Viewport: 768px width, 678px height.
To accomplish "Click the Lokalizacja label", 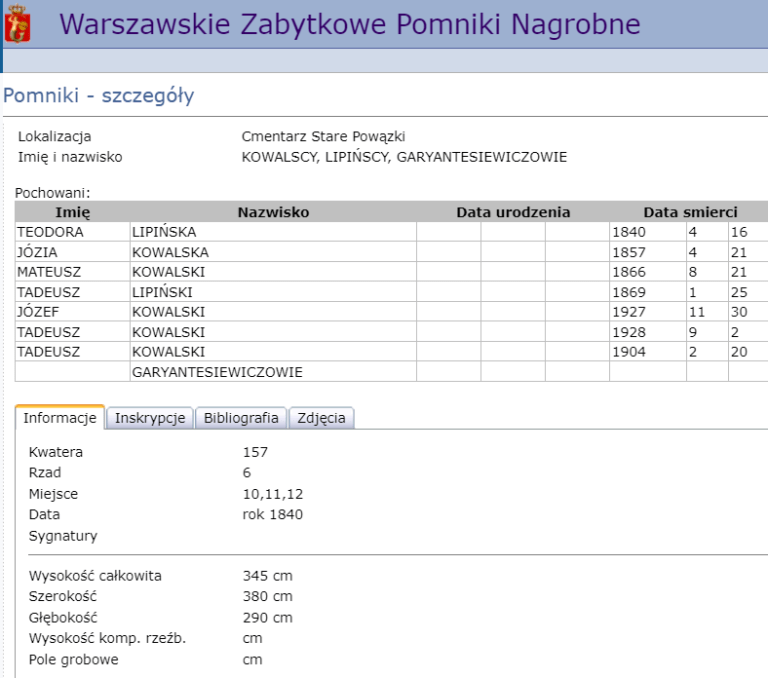I will point(54,136).
